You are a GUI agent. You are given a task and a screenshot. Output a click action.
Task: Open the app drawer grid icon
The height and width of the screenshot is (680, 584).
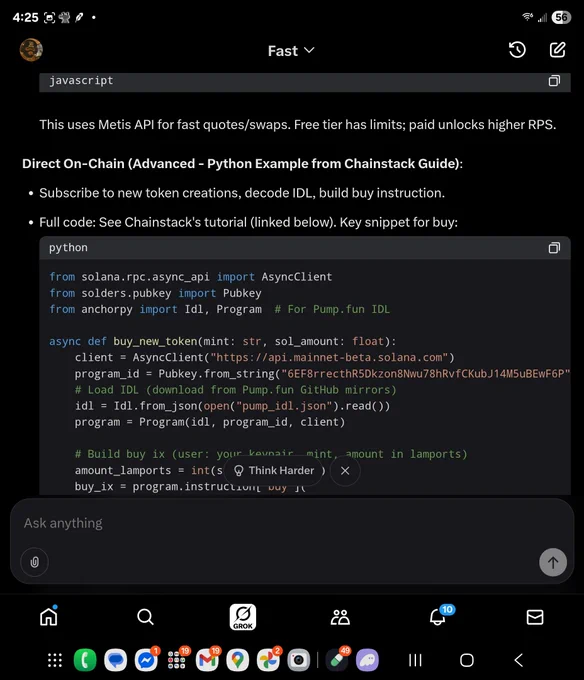[55, 660]
